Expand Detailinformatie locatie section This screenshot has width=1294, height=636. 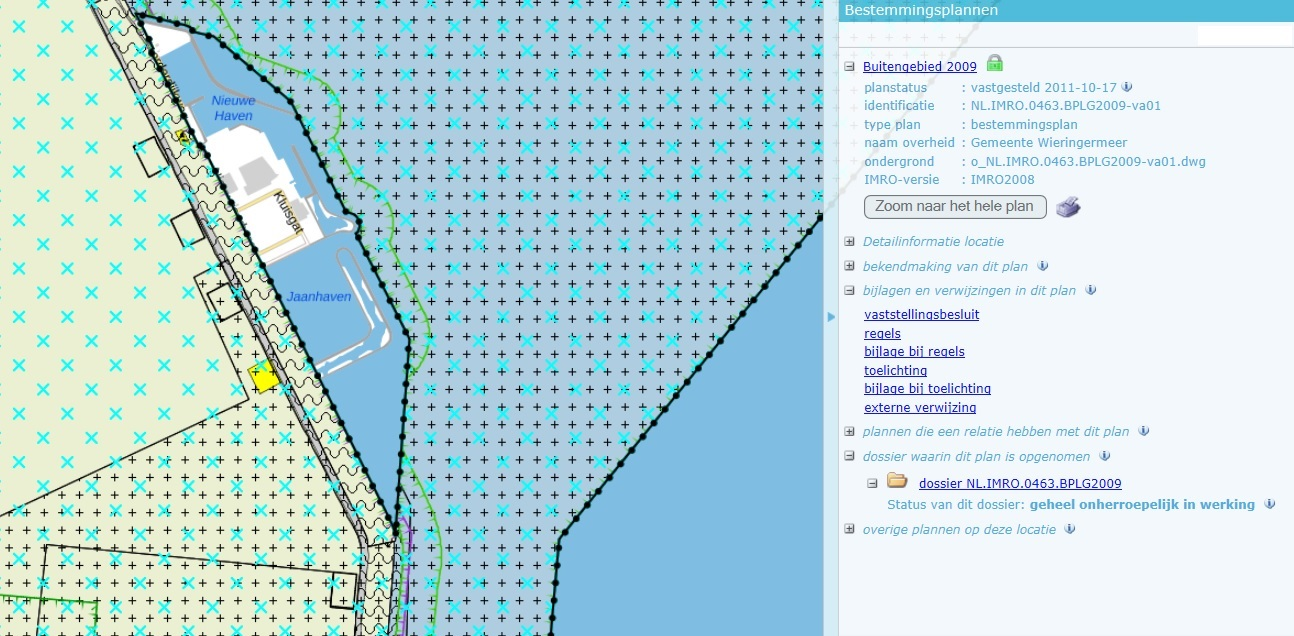(x=849, y=241)
